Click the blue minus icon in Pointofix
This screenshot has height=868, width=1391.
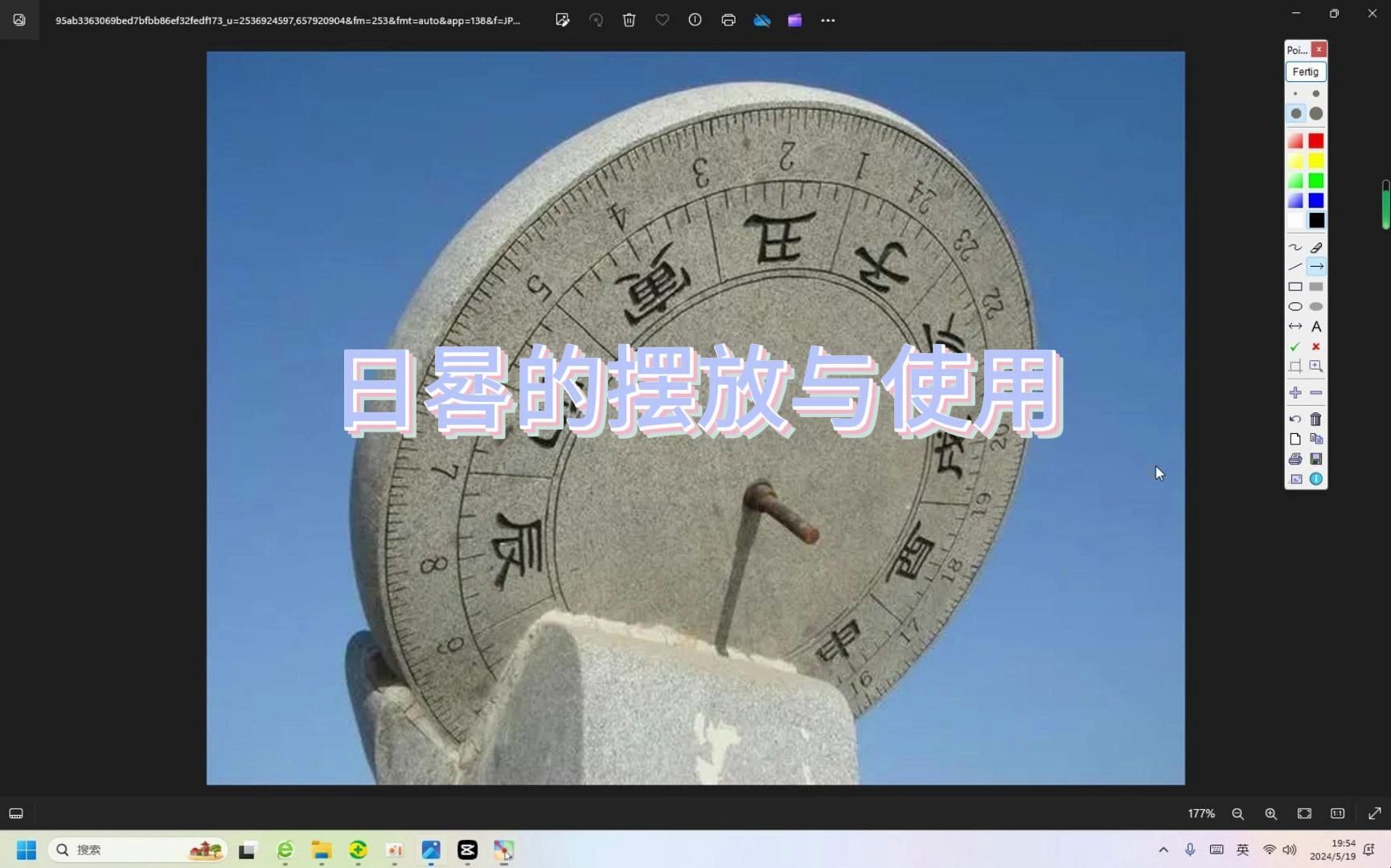pyautogui.click(x=1315, y=393)
